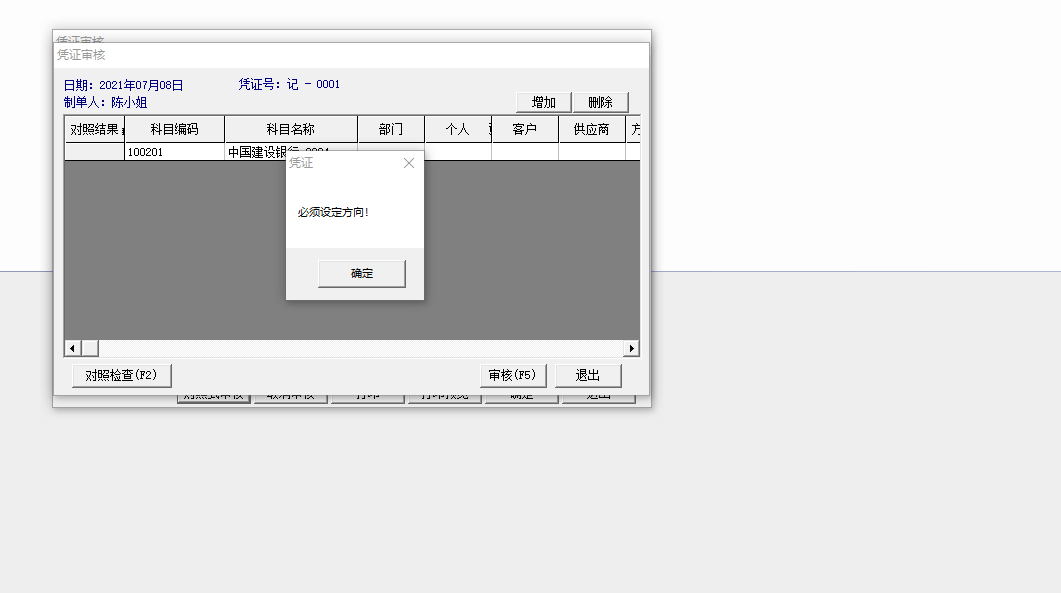Viewport: 1061px width, 593px height.
Task: Select the 客户 column header
Action: tap(524, 129)
